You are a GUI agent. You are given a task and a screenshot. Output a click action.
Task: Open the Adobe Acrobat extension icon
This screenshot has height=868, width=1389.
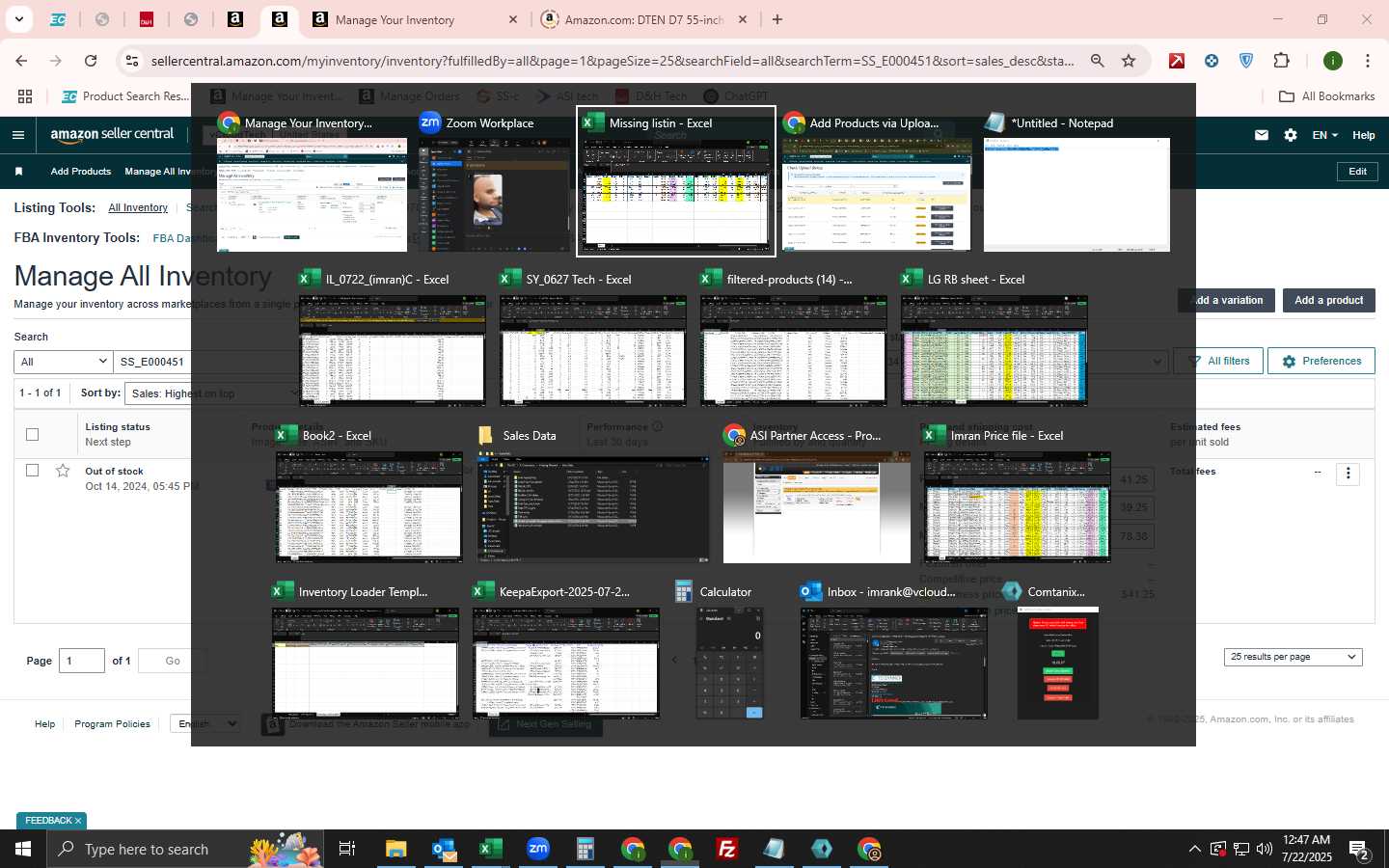(x=1177, y=61)
